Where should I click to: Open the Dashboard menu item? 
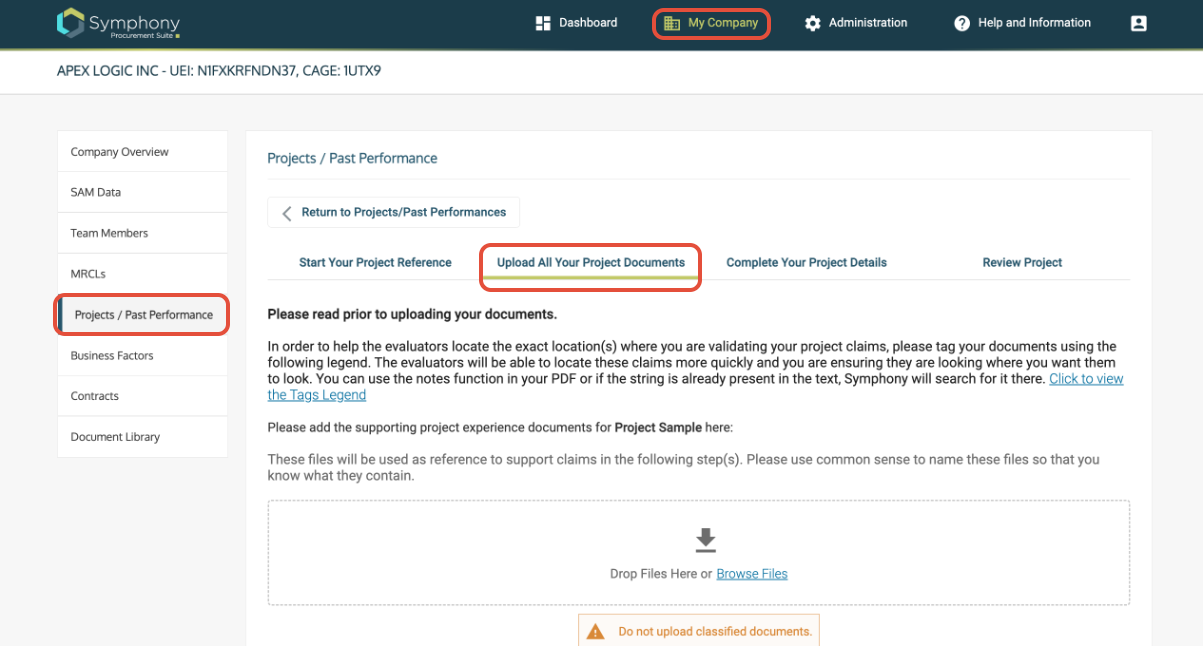(577, 23)
